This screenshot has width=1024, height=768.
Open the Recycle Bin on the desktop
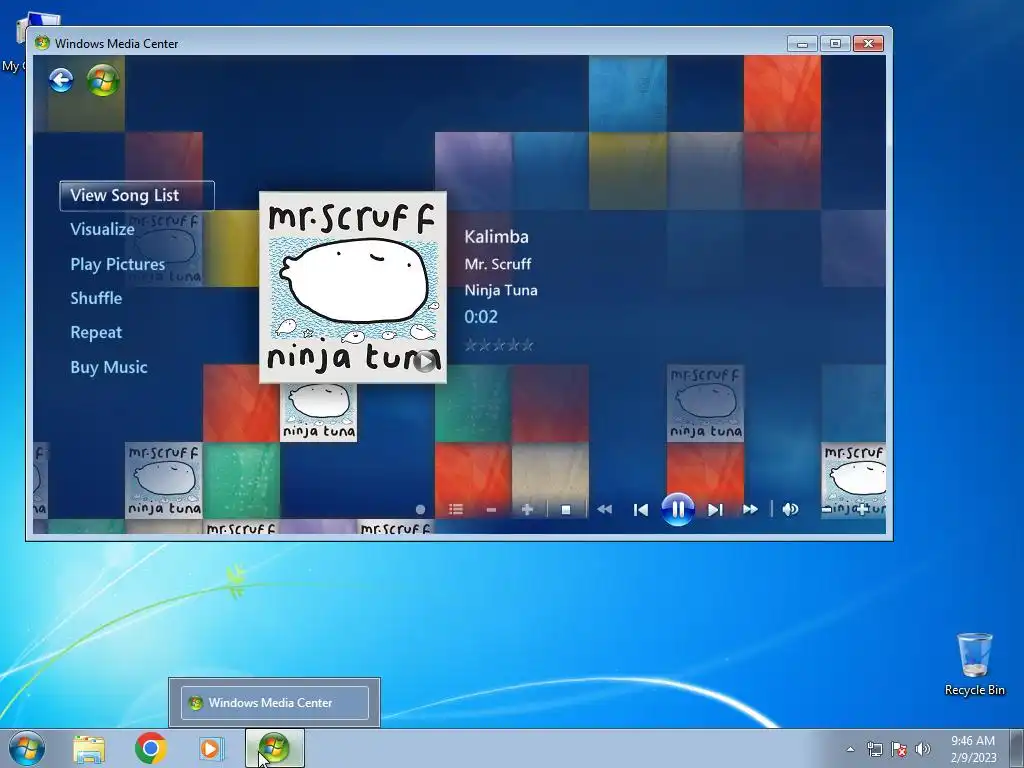974,664
